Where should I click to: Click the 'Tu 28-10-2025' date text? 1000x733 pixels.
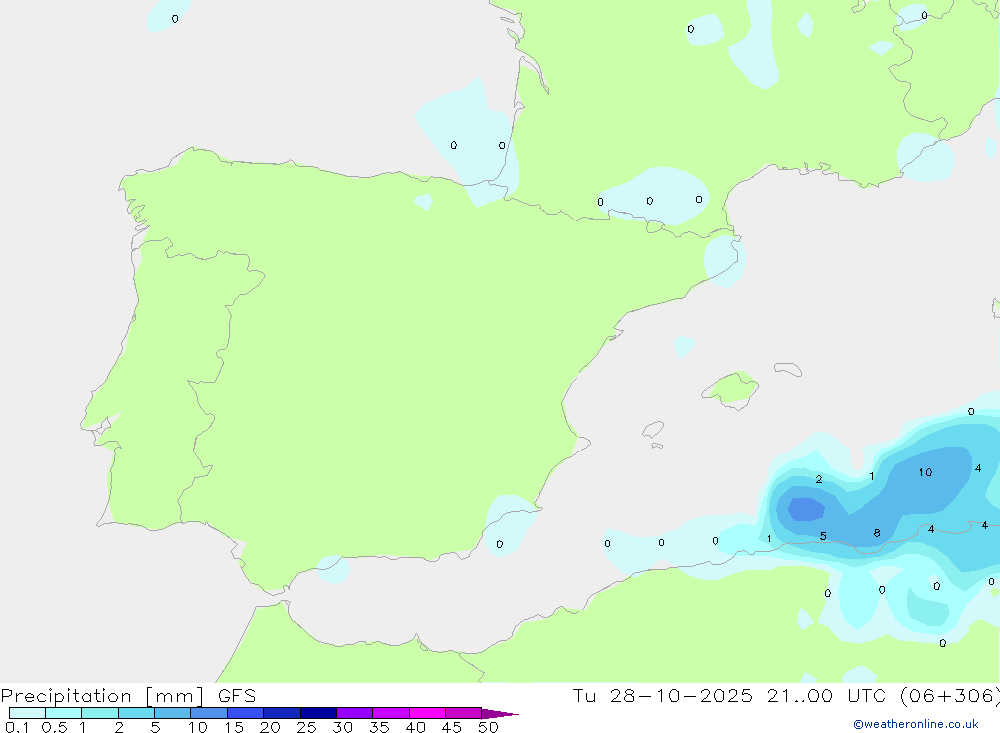[663, 695]
